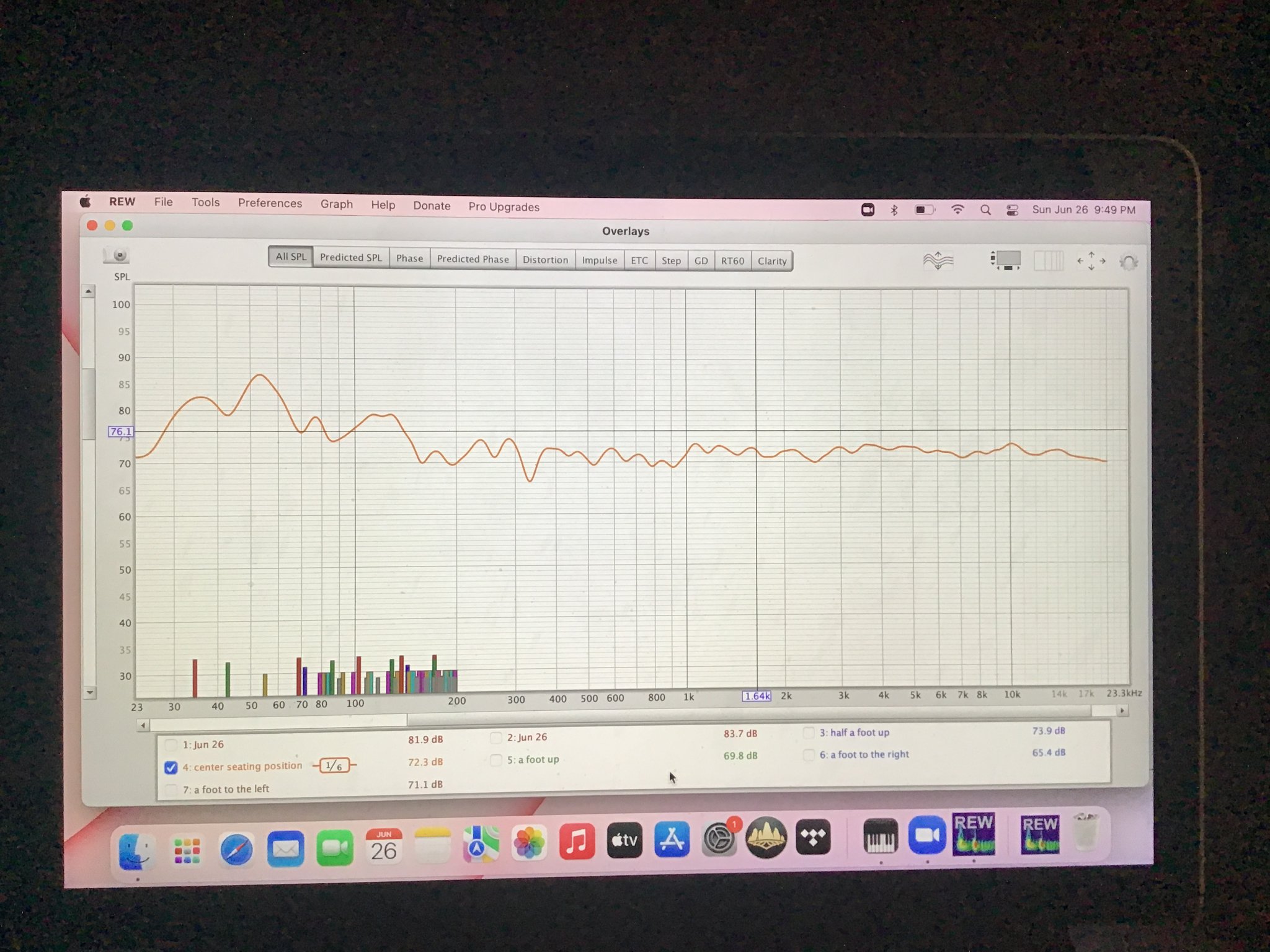This screenshot has height=952, width=1270.
Task: Open Maps from the Dock
Action: click(481, 844)
